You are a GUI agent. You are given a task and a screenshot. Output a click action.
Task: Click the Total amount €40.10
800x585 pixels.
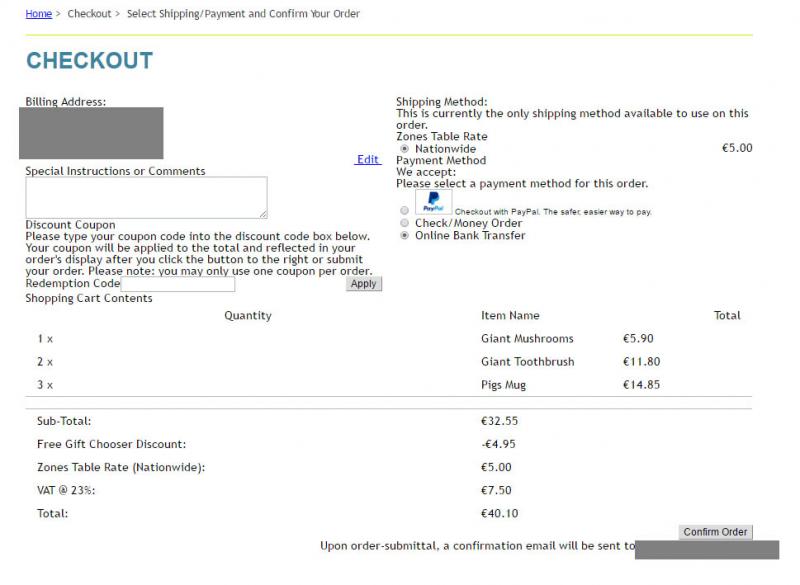tap(499, 514)
